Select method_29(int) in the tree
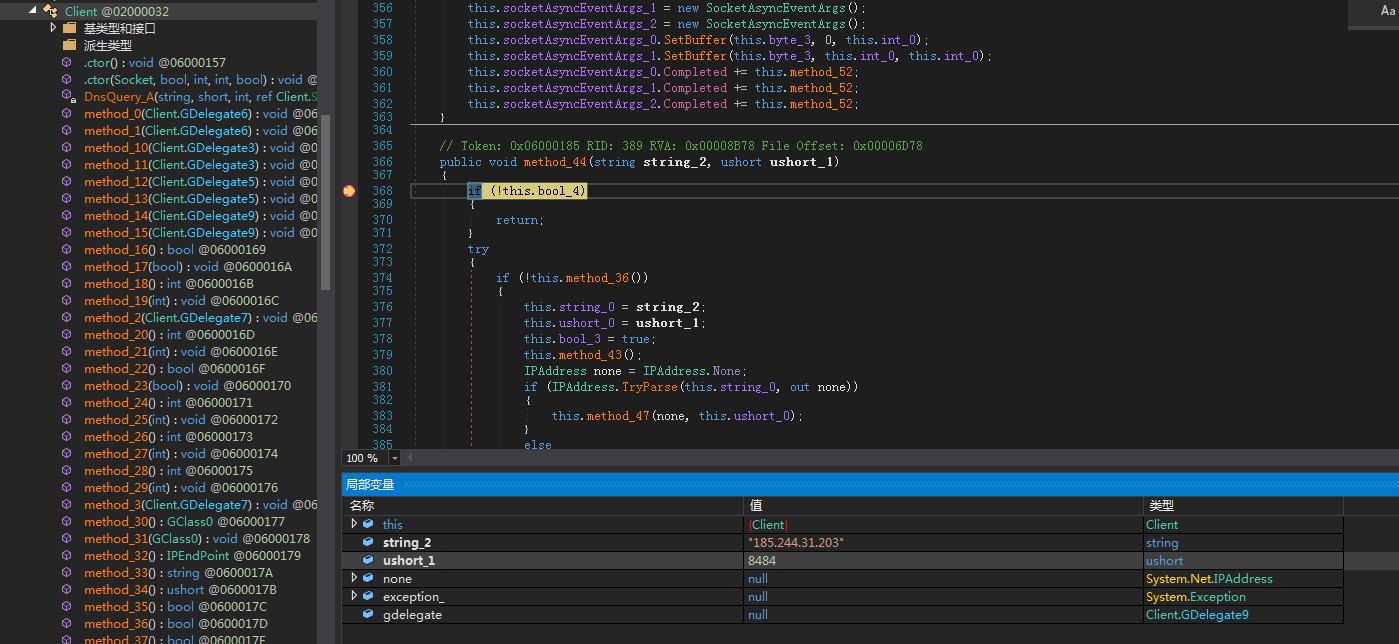Screen dimensions: 1399x644 click(x=180, y=487)
